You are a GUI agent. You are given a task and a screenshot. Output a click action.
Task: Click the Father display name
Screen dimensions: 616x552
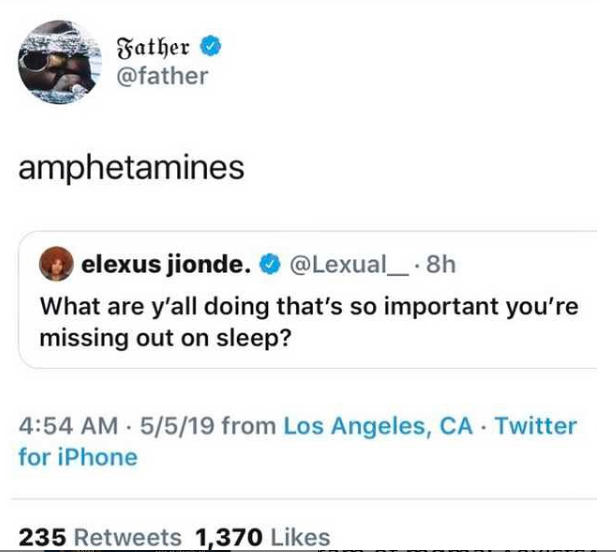(x=157, y=46)
